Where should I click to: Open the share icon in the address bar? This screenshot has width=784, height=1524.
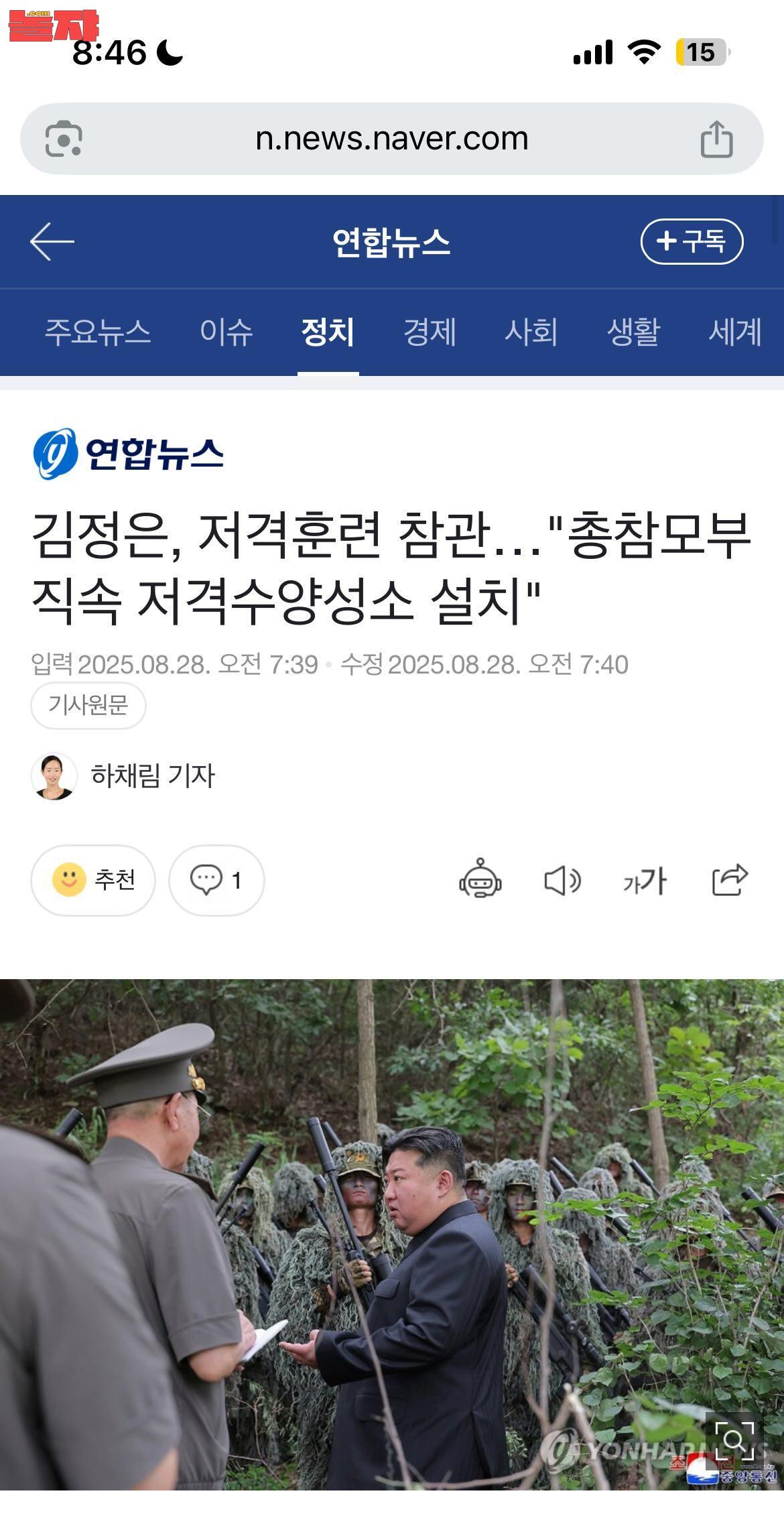pos(716,139)
